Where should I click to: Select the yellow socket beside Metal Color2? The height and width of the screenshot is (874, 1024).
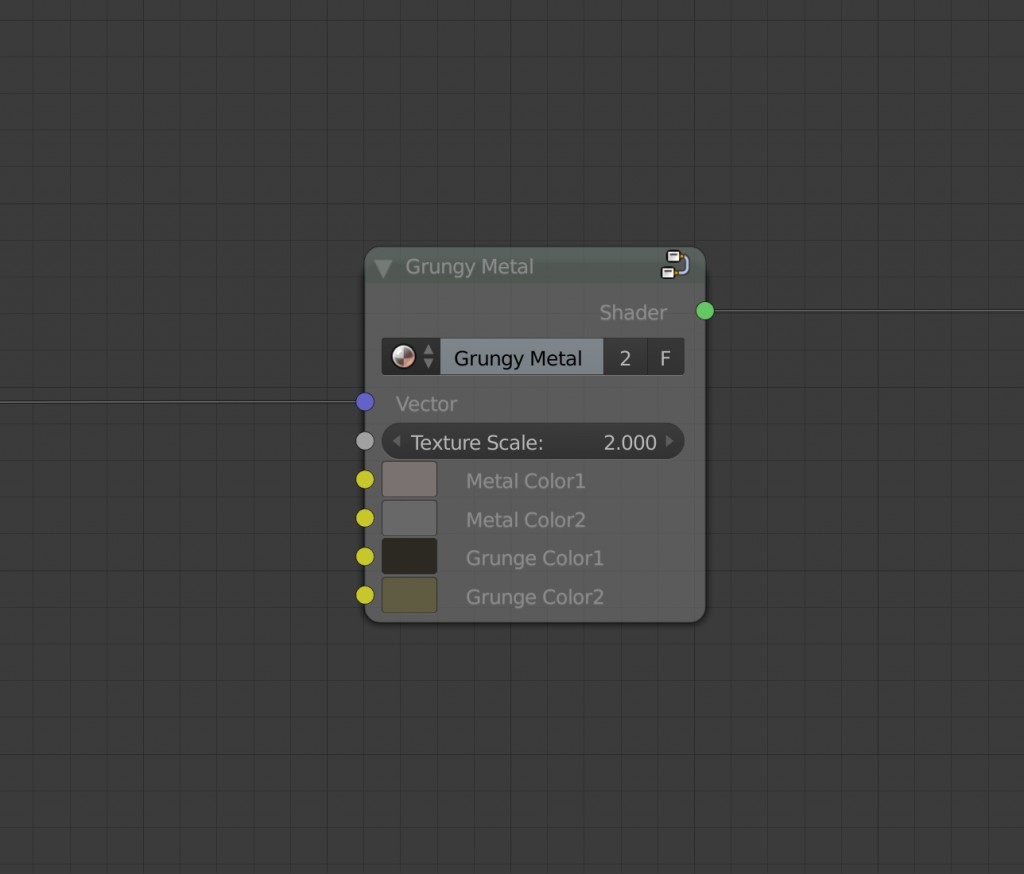(364, 518)
